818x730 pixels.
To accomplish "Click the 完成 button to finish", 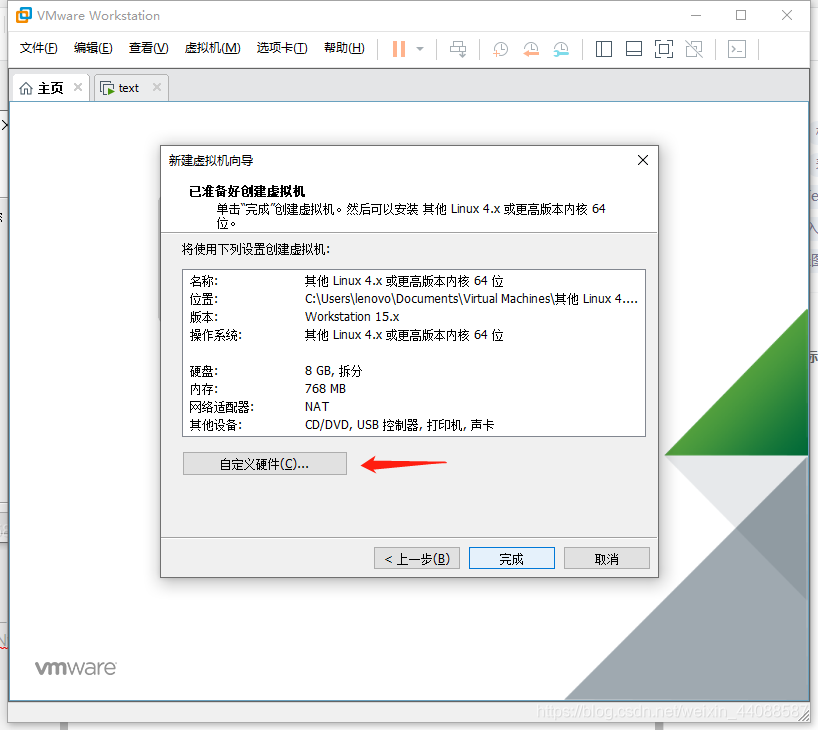I will (x=512, y=558).
